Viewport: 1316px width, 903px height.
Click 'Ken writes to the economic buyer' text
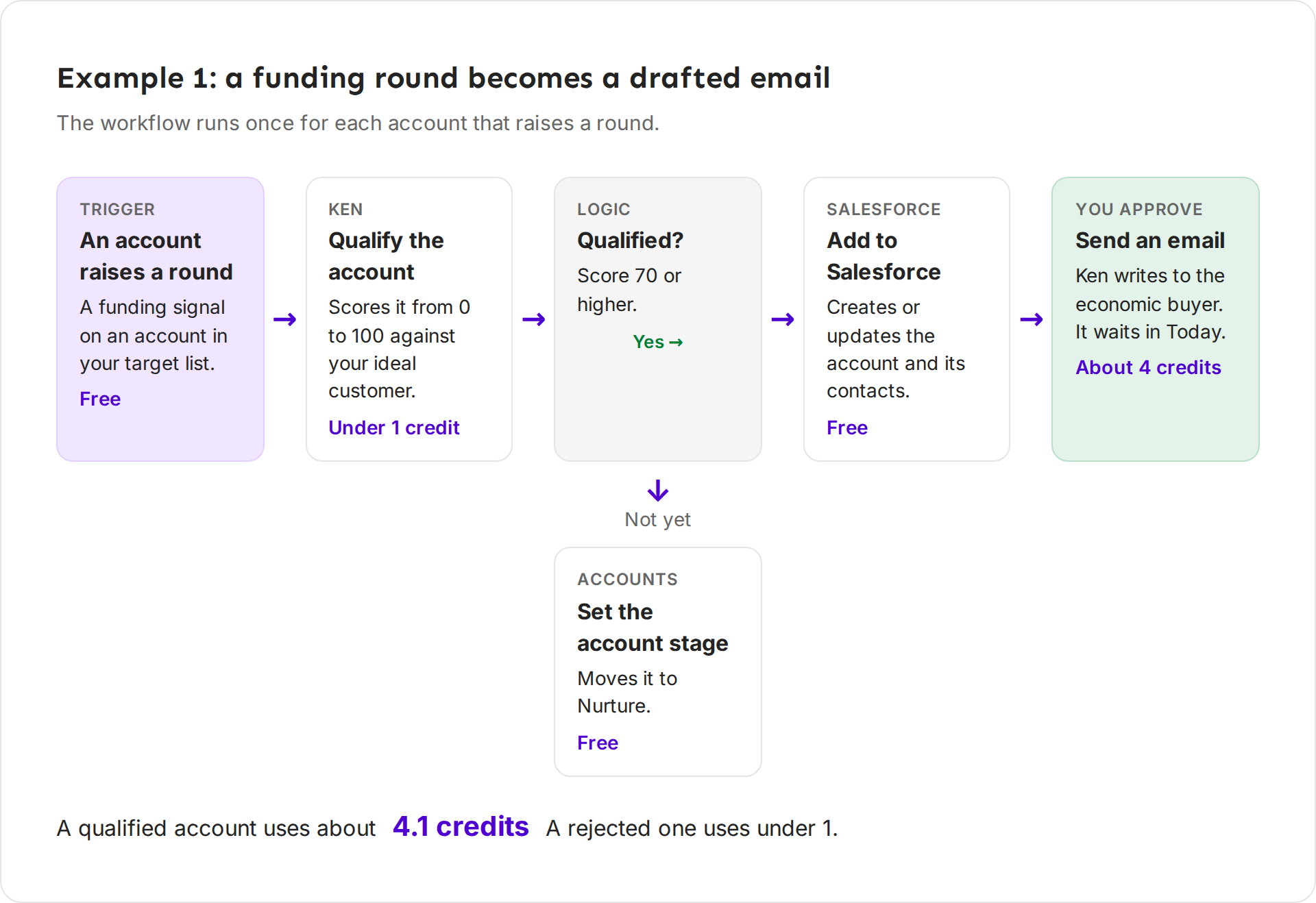1150,304
